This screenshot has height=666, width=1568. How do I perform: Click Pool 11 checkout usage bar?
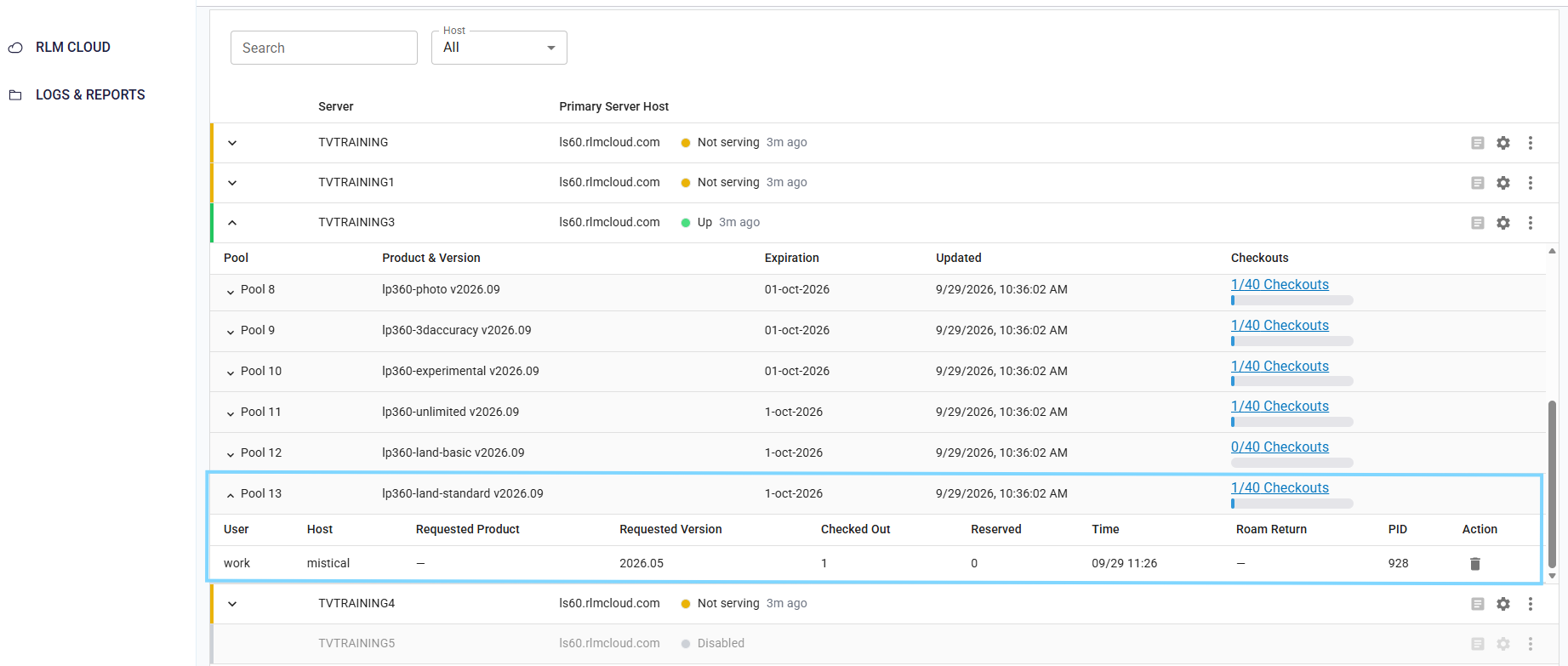(x=1291, y=422)
